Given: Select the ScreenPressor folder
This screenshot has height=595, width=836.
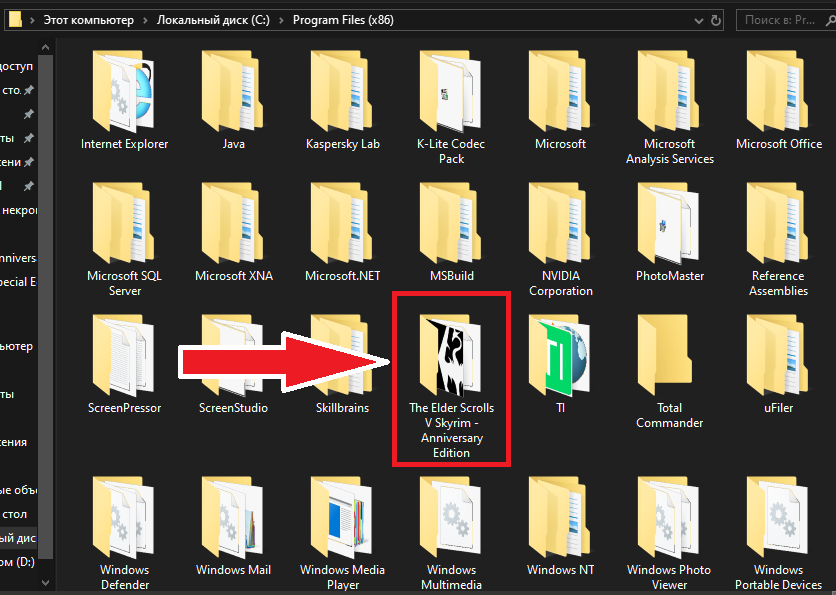Looking at the screenshot, I should coord(124,365).
